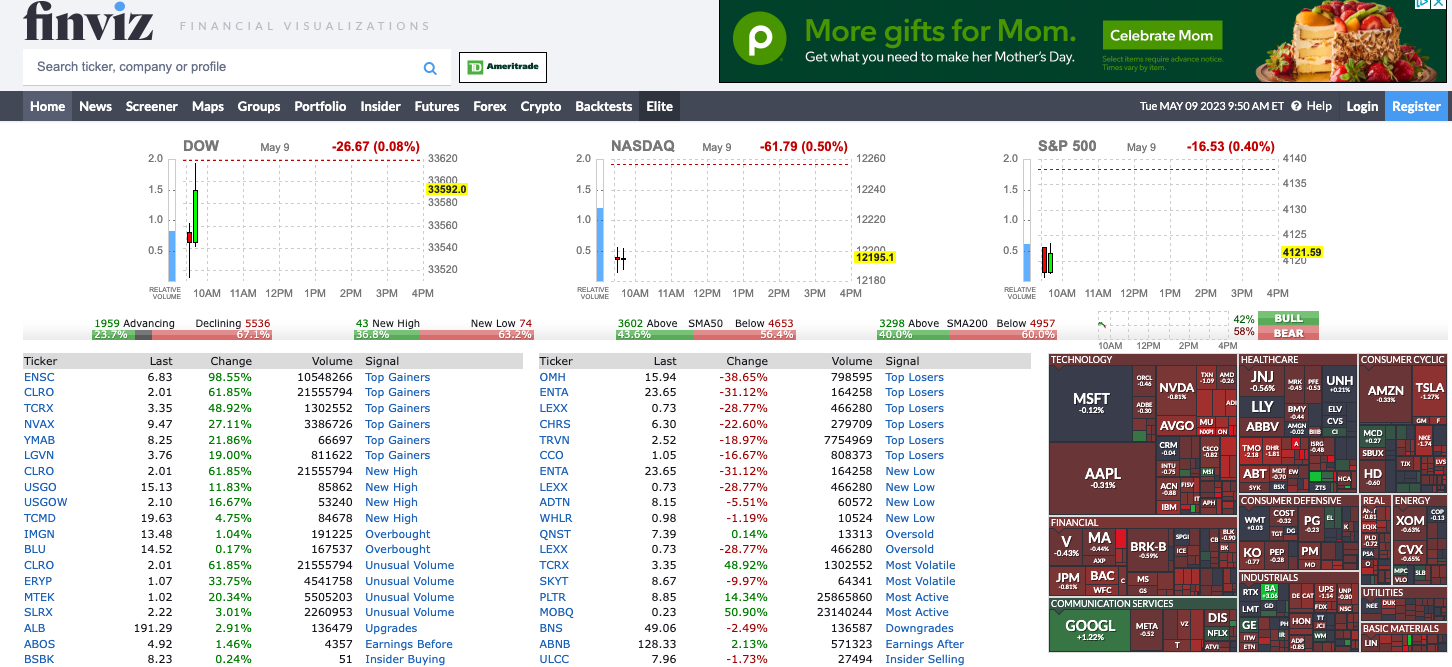Viewport: 1452px width, 667px height.
Task: Open the S&P 500 chart
Action: (1160, 220)
